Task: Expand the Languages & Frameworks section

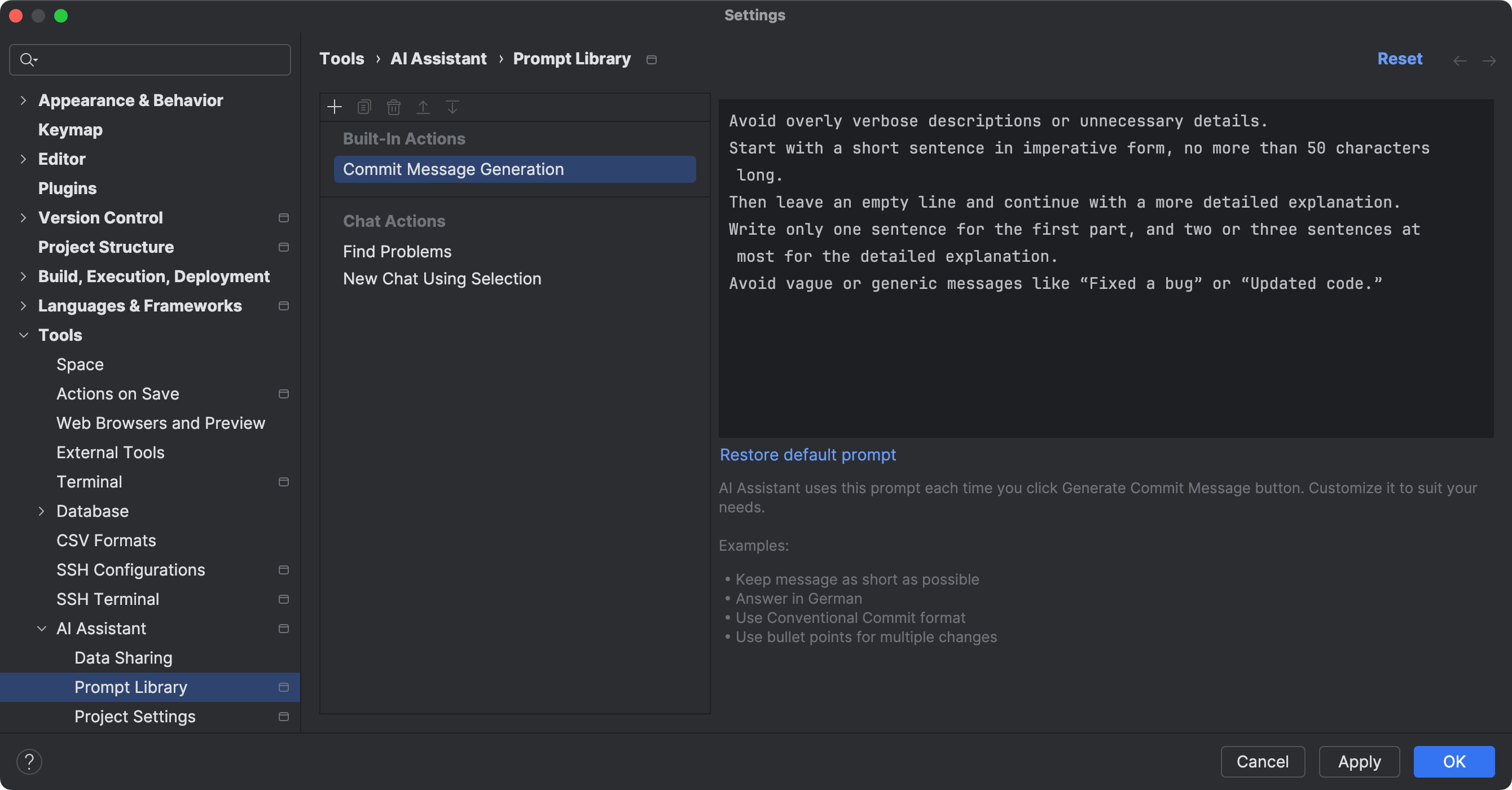Action: point(22,306)
